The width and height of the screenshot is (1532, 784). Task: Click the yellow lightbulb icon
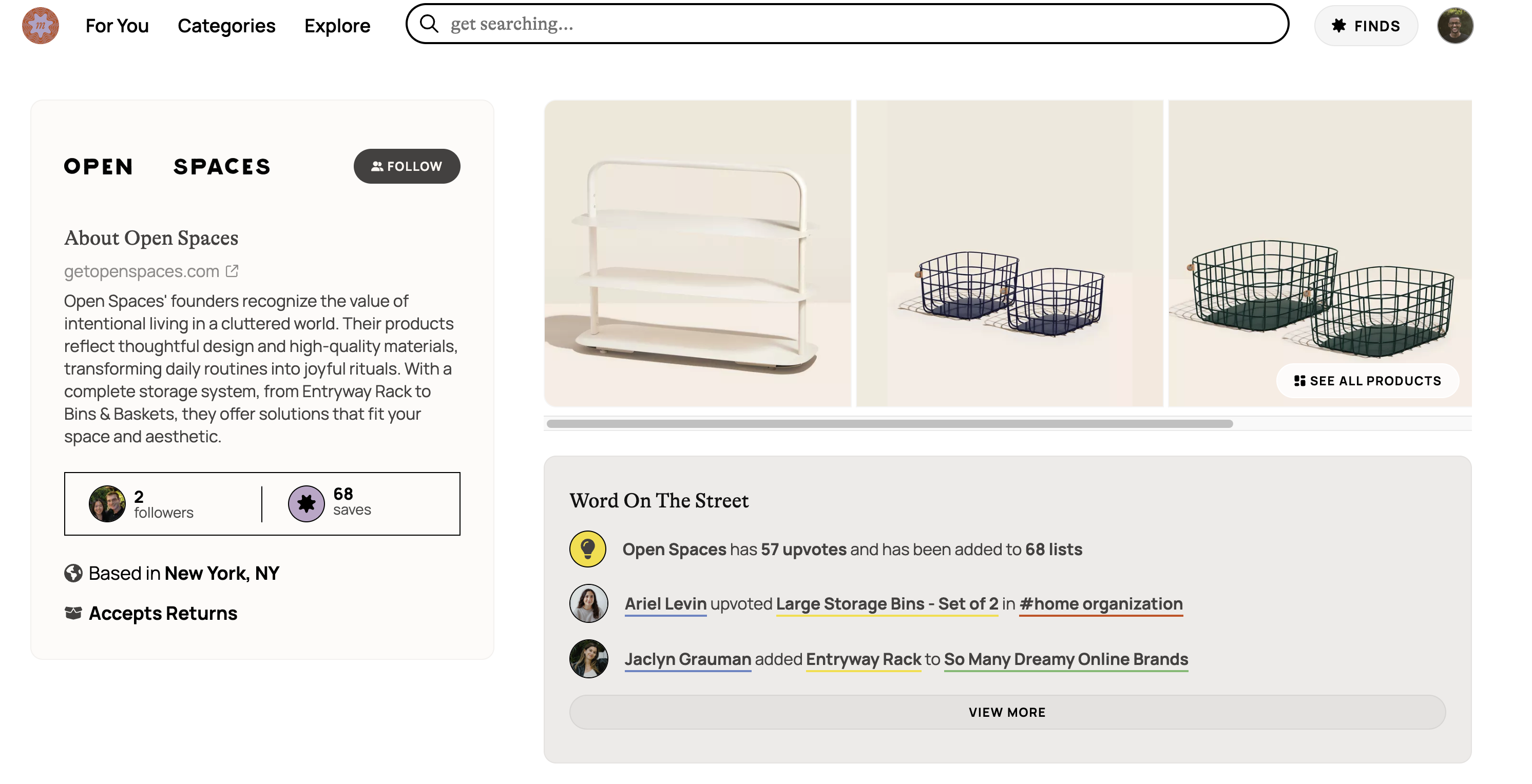587,548
